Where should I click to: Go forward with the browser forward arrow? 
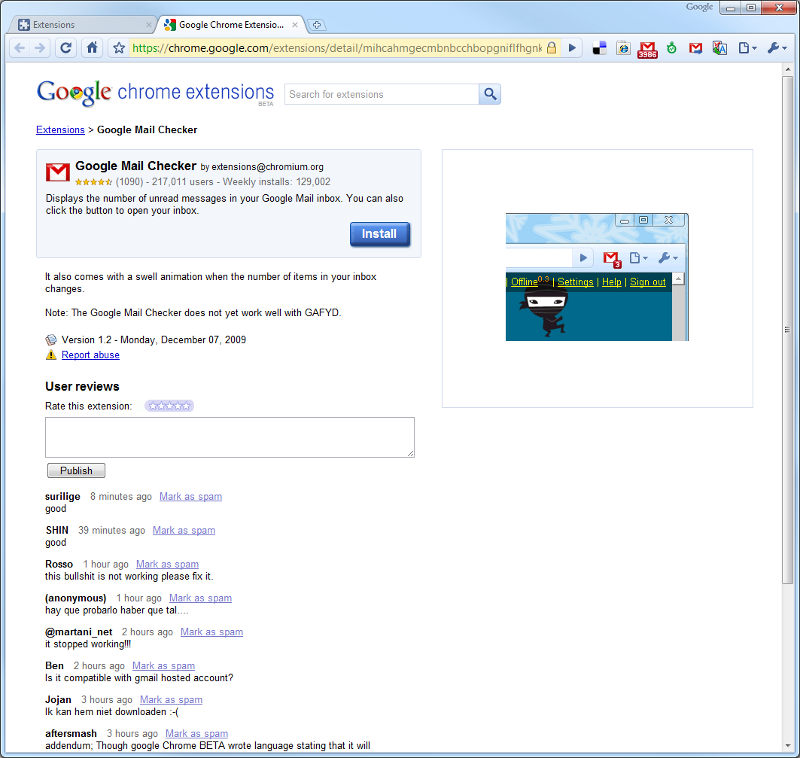(39, 48)
